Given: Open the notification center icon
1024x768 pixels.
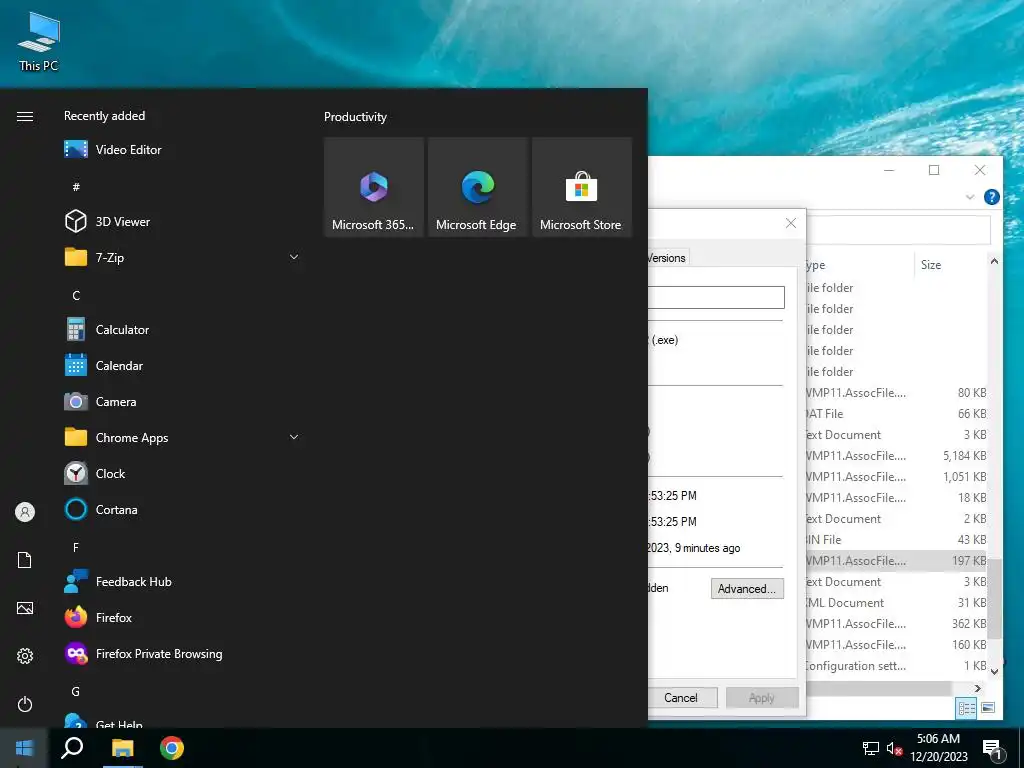Looking at the screenshot, I should (992, 749).
